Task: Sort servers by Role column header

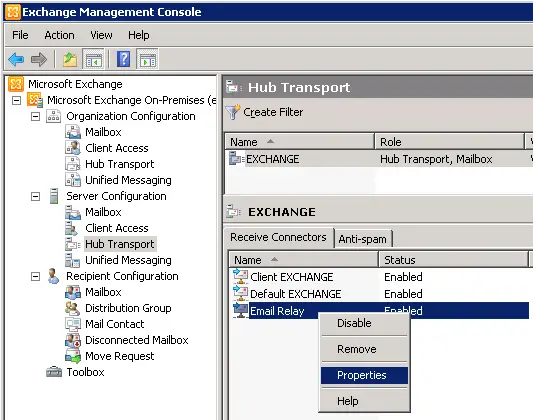Action: (x=449, y=142)
